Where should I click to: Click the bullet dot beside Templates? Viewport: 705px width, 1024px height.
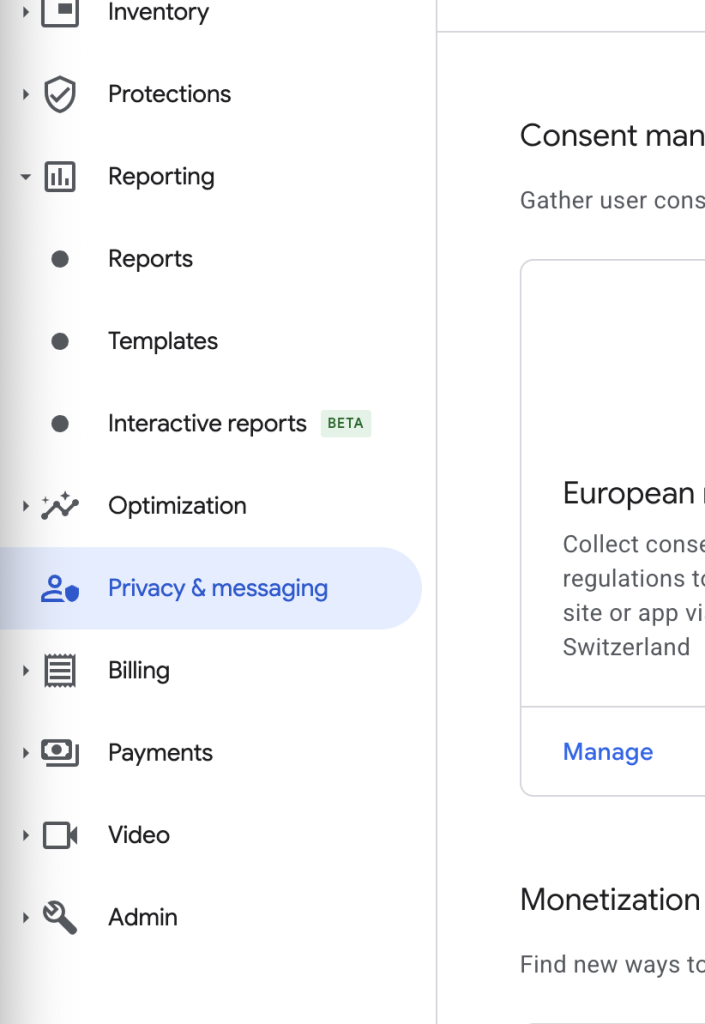(60, 342)
